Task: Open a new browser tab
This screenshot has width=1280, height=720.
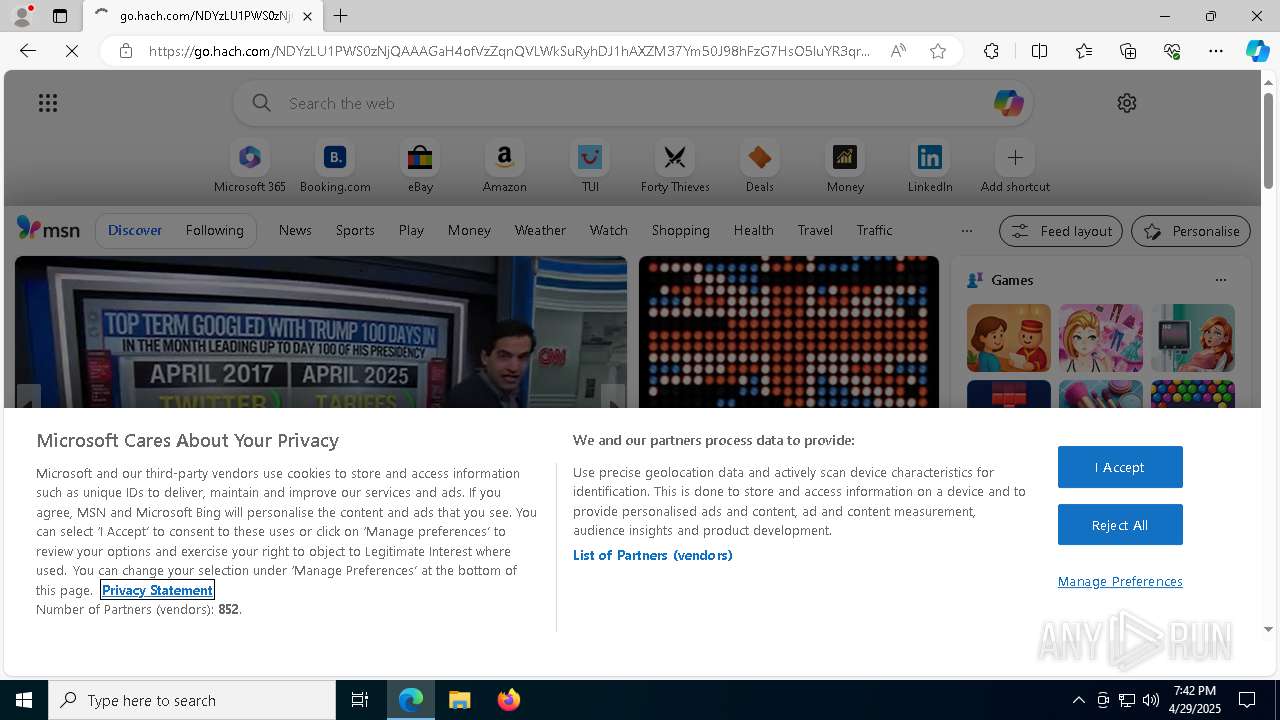Action: pyautogui.click(x=341, y=16)
